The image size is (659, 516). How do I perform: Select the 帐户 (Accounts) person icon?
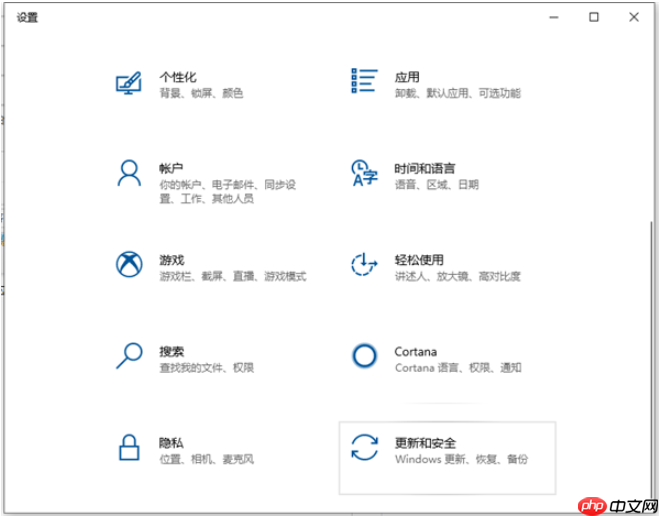129,173
